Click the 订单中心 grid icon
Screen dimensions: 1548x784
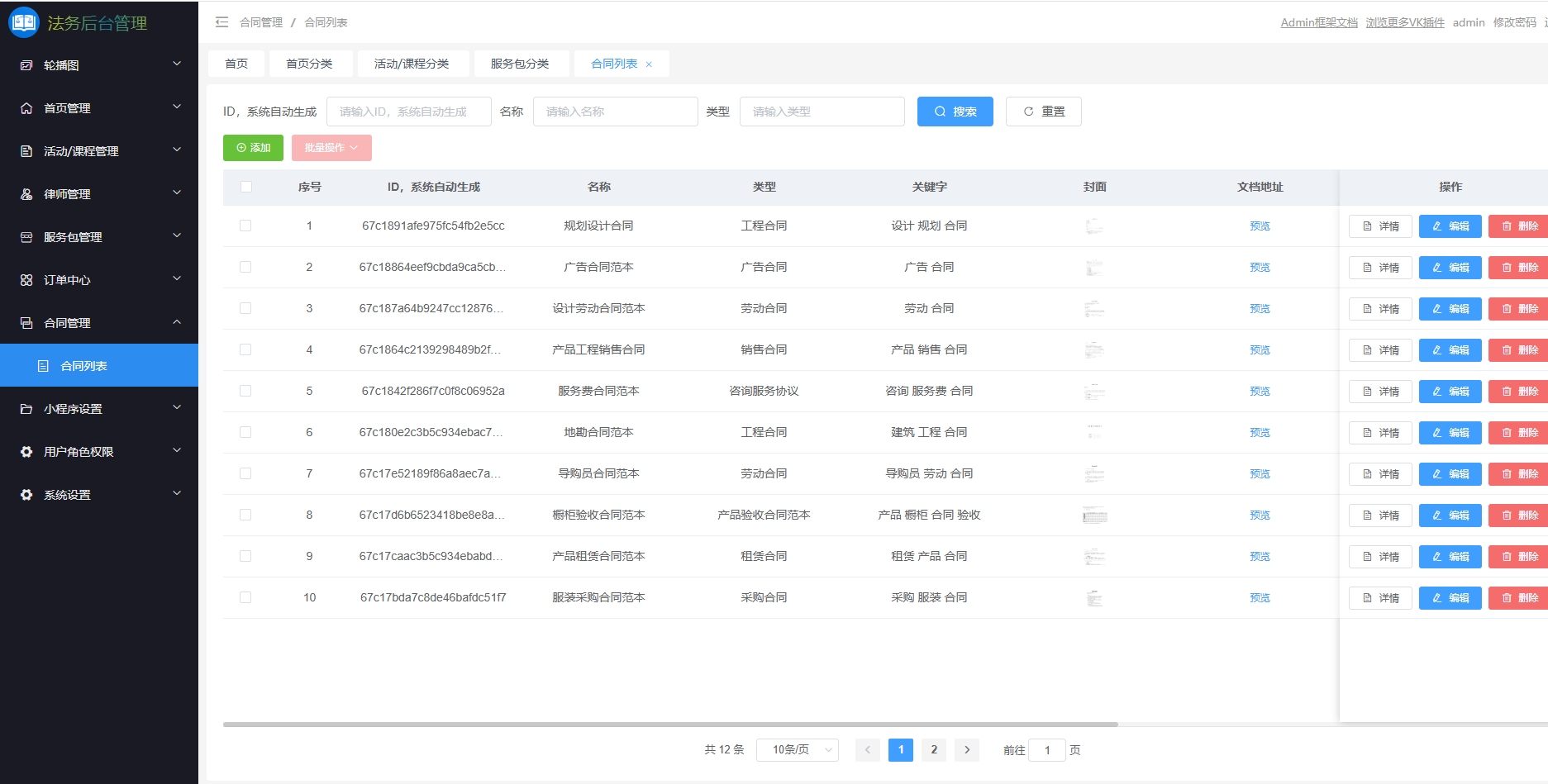coord(26,280)
